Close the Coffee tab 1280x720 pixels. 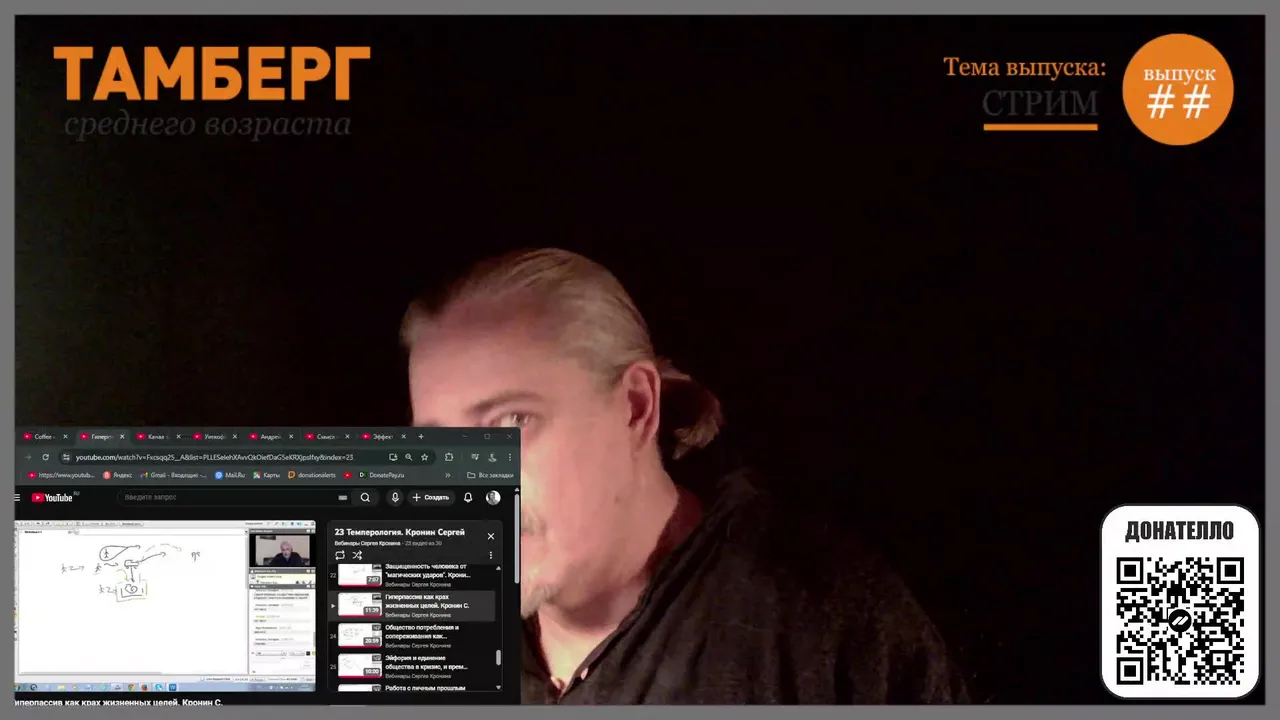[x=65, y=436]
